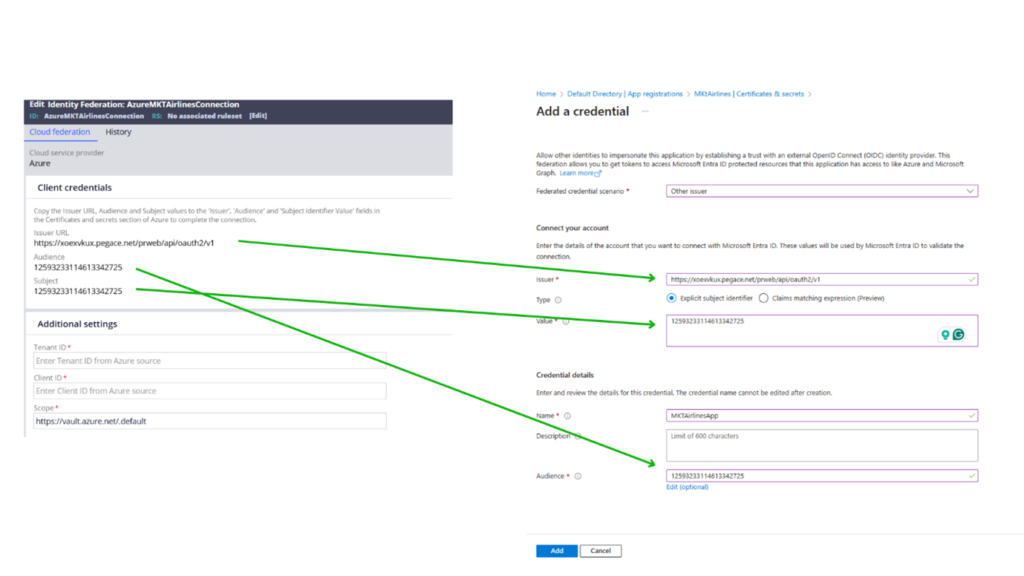
Task: Open the Learn more link
Action: (x=580, y=173)
